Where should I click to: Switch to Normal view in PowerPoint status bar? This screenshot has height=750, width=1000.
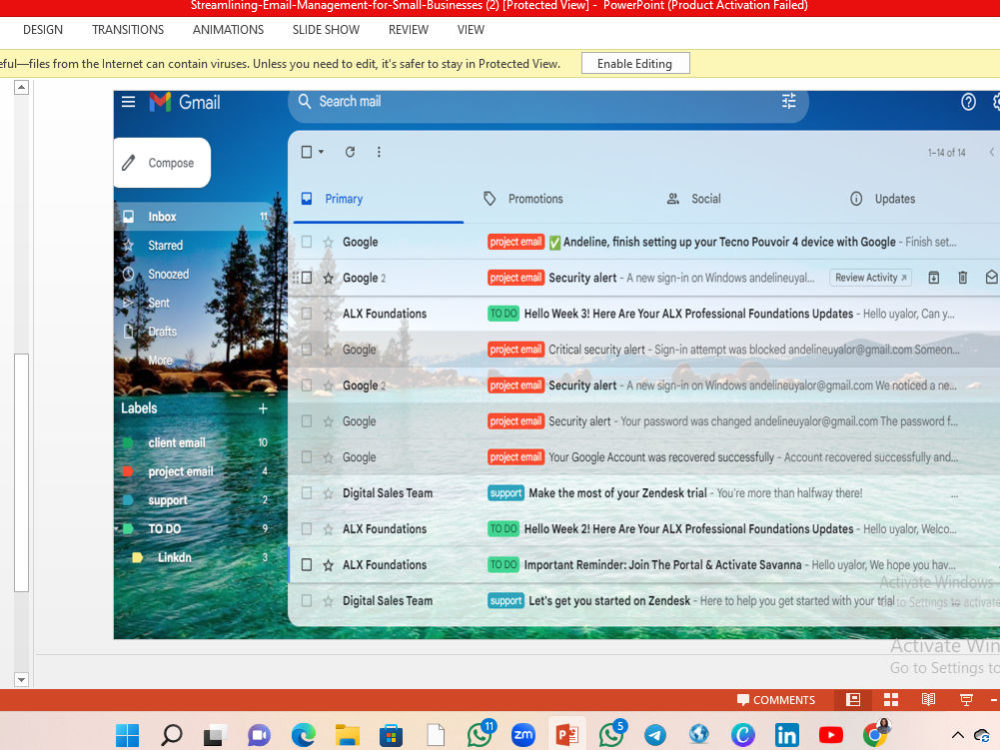tap(853, 700)
